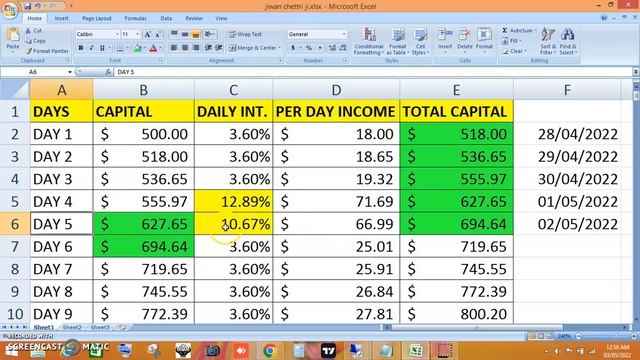The height and width of the screenshot is (360, 640).
Task: Open the underline style dropdown arrow
Action: click(109, 48)
